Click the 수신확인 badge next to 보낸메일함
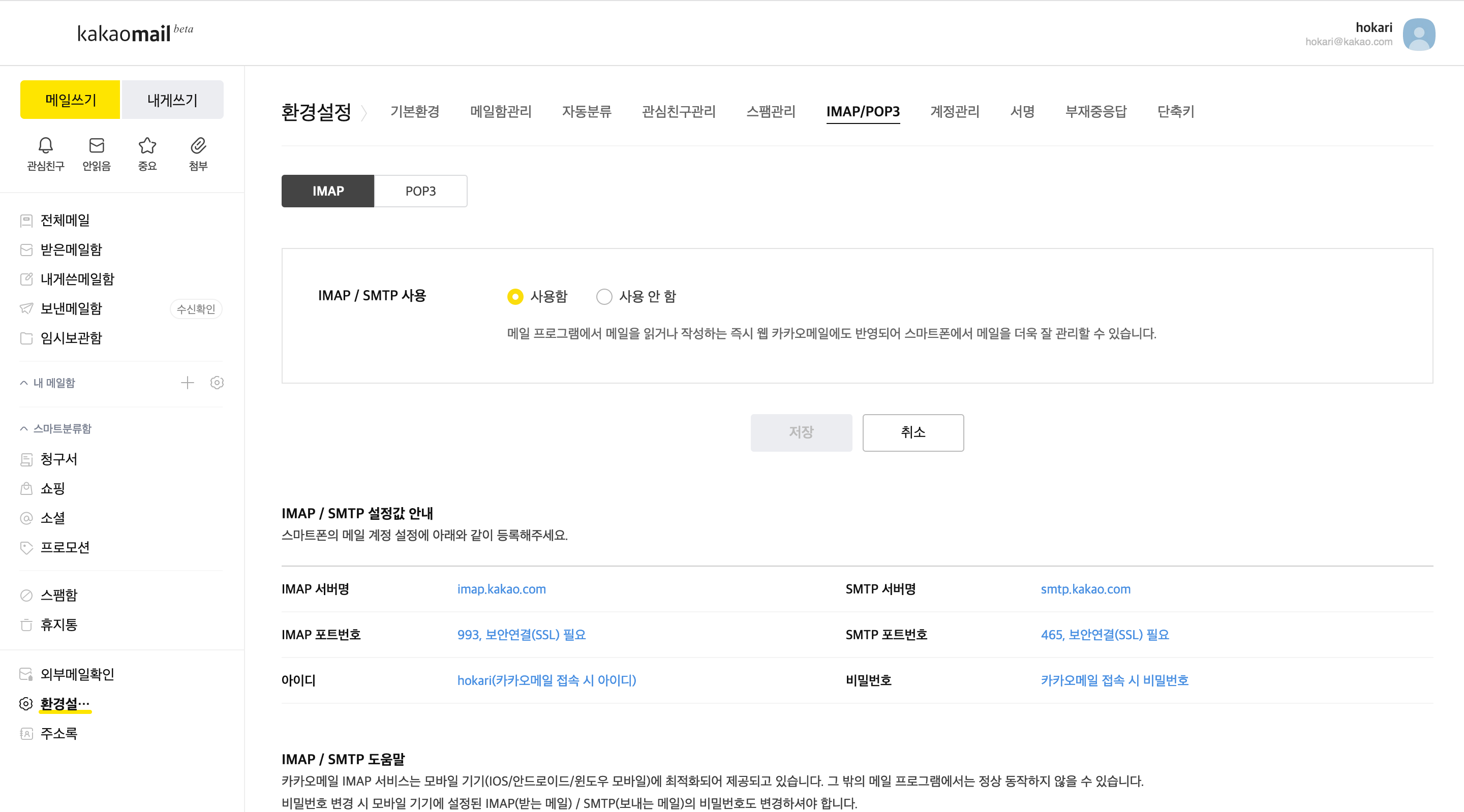Screen dimensions: 1464x812 click(196, 309)
